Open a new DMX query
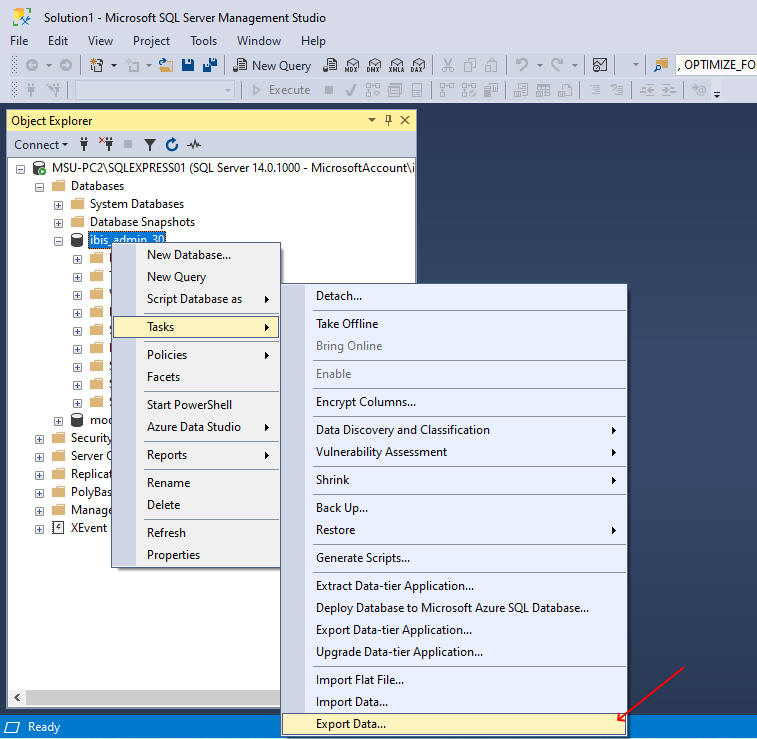Viewport: 757px width, 739px height. pos(374,65)
